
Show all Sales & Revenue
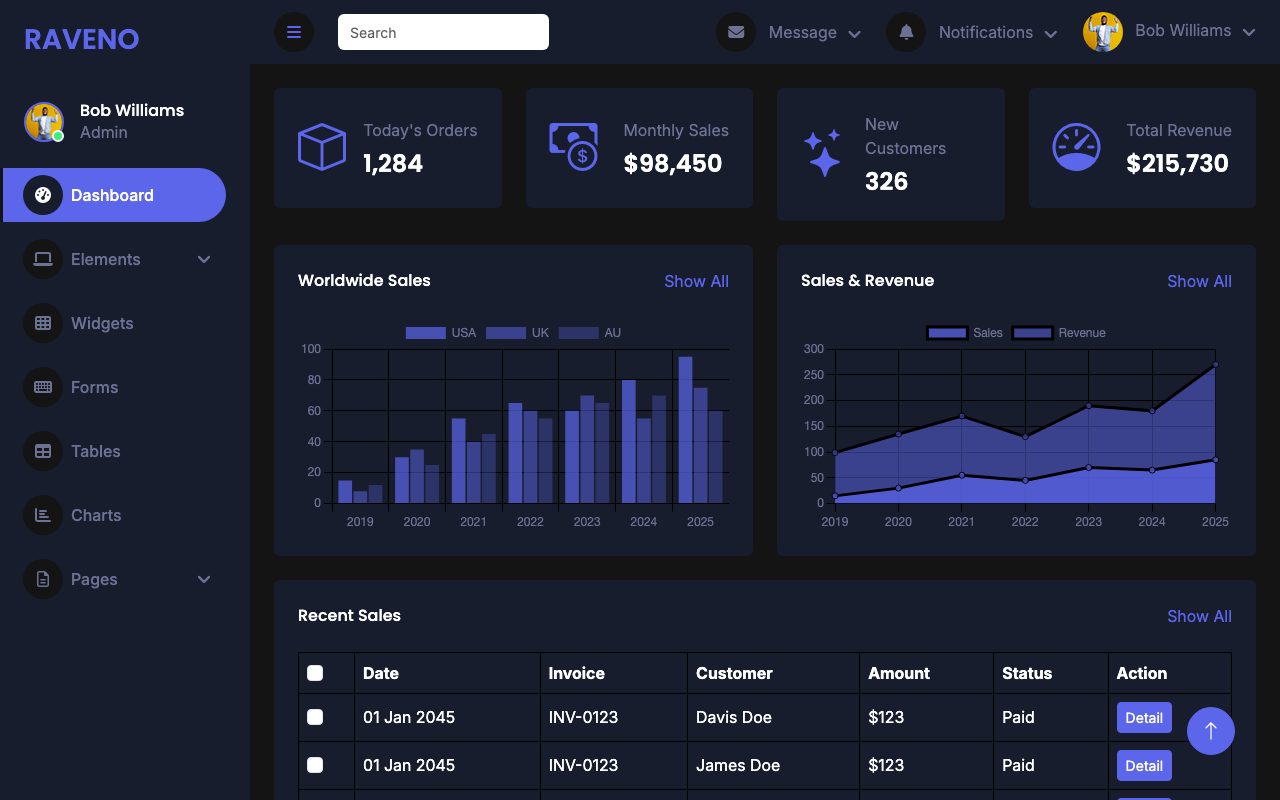coord(1199,281)
